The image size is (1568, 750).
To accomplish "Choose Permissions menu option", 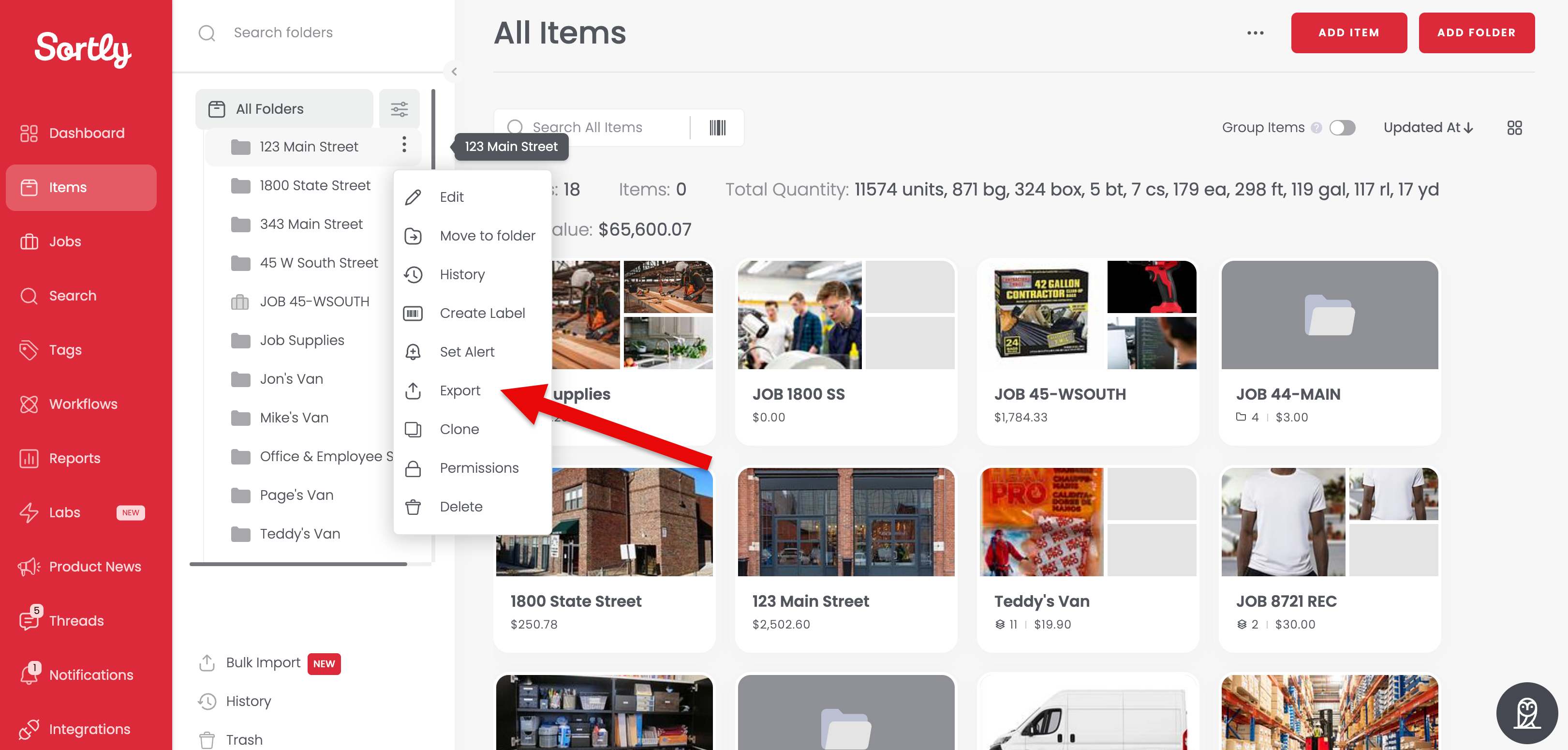I will (x=472, y=467).
